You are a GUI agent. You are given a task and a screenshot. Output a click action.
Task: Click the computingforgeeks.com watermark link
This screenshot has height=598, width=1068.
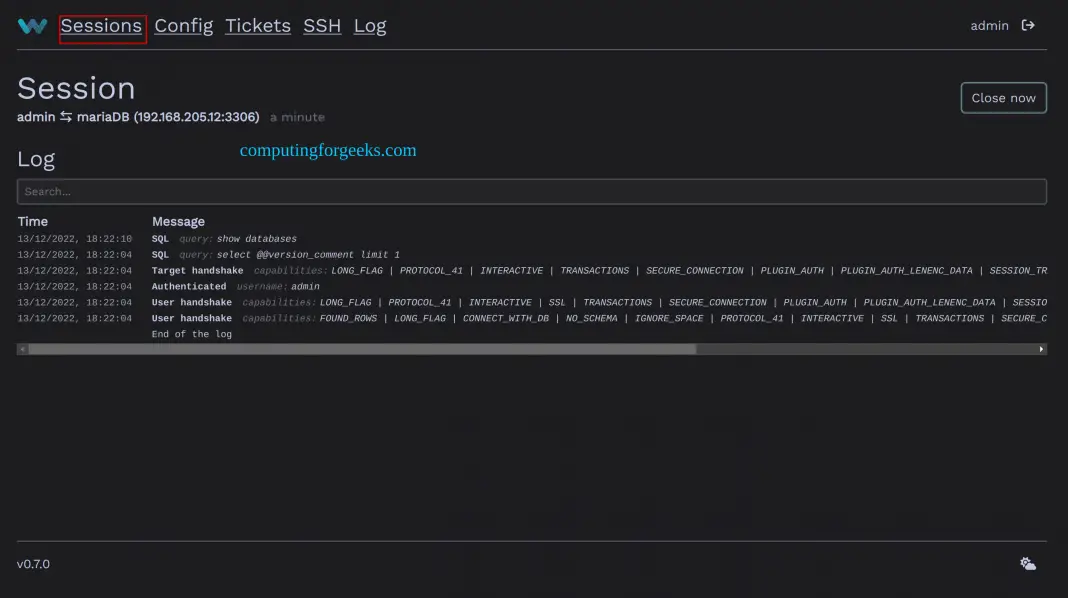327,150
